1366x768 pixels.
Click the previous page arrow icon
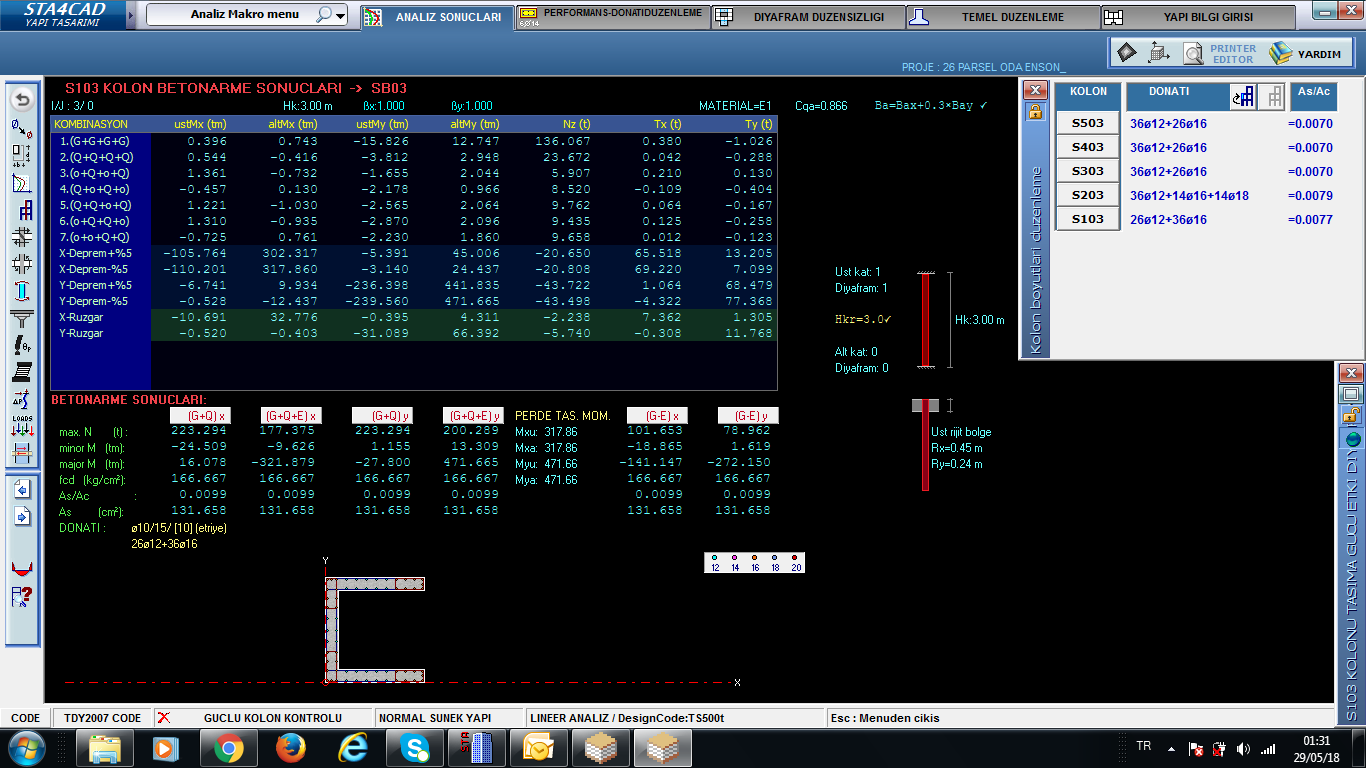pos(21,489)
